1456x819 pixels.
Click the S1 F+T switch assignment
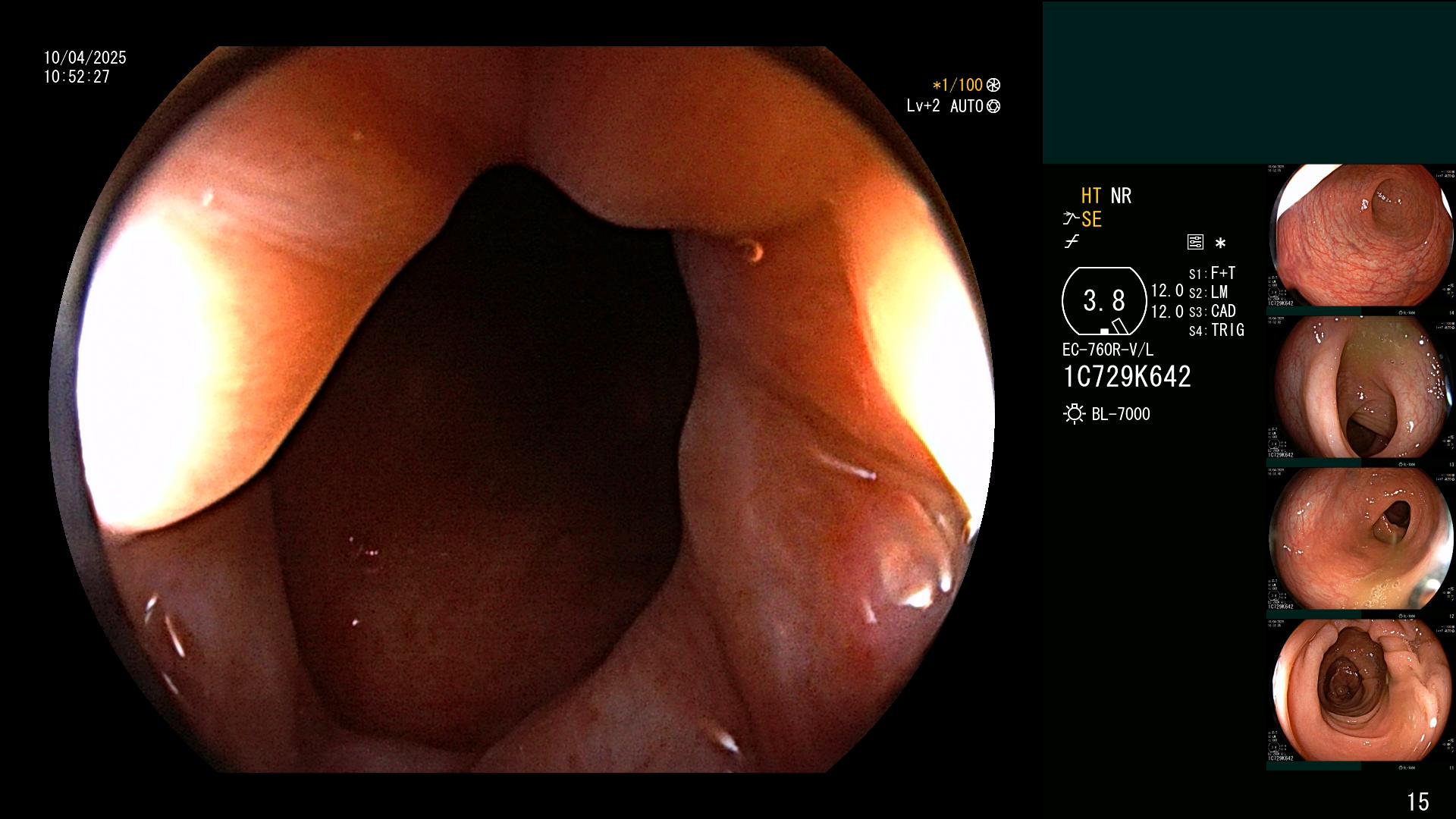coord(1213,273)
